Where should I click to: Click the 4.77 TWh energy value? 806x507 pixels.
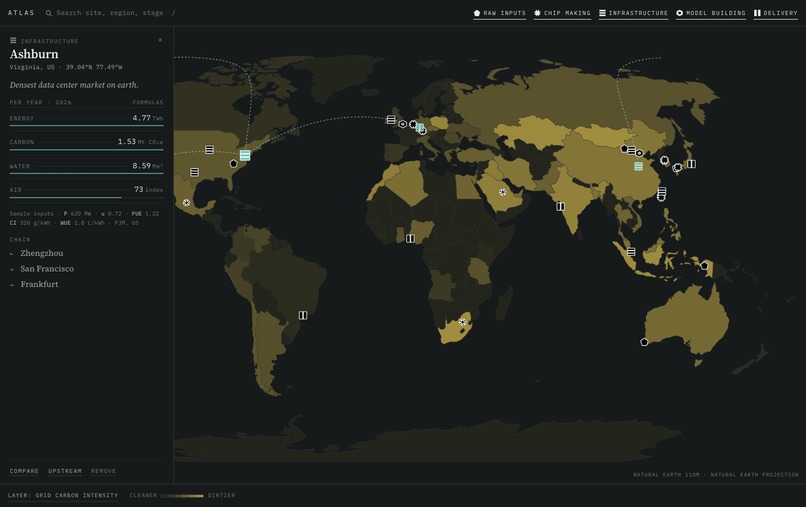click(148, 118)
